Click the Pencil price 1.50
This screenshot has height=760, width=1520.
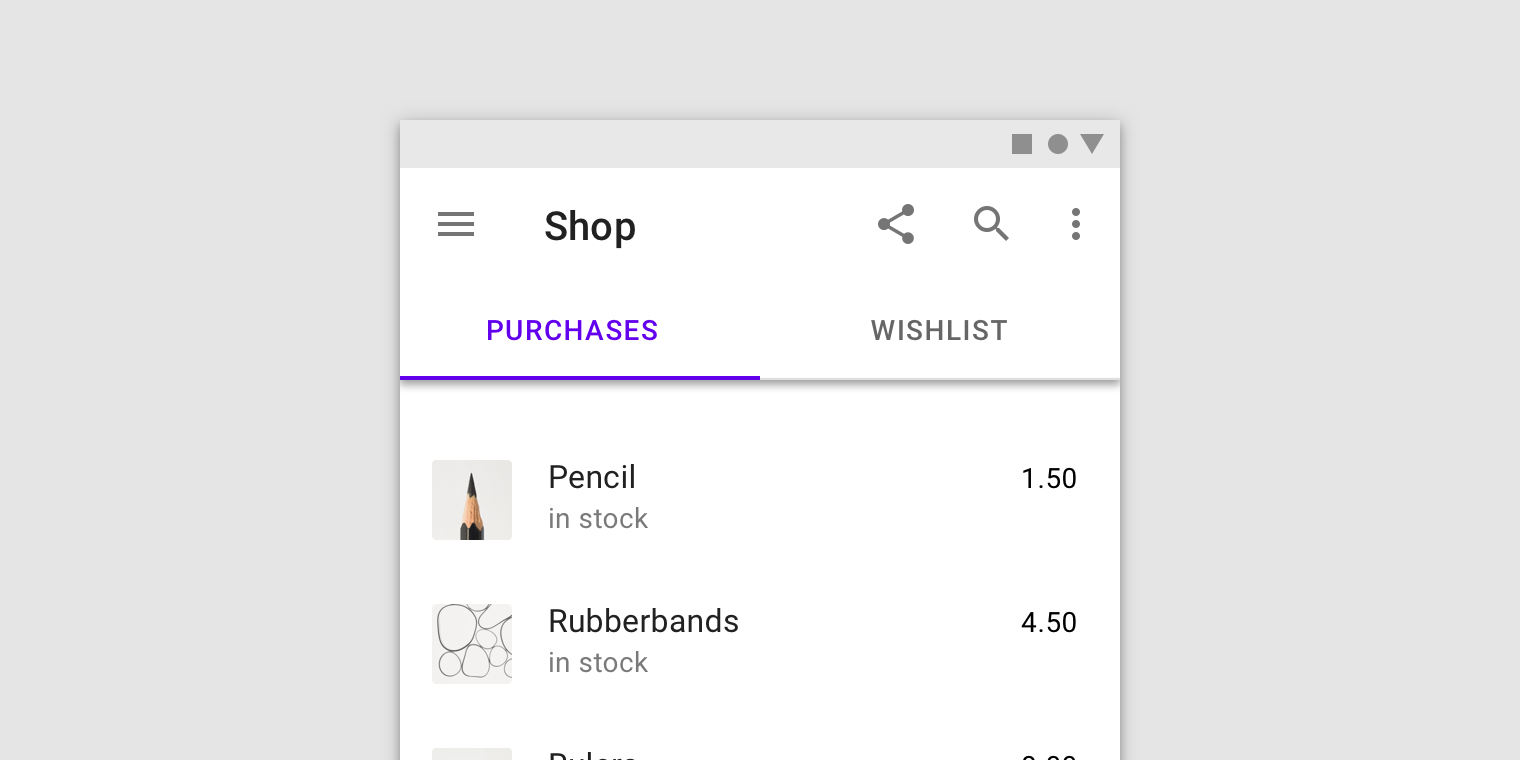[x=1049, y=479]
